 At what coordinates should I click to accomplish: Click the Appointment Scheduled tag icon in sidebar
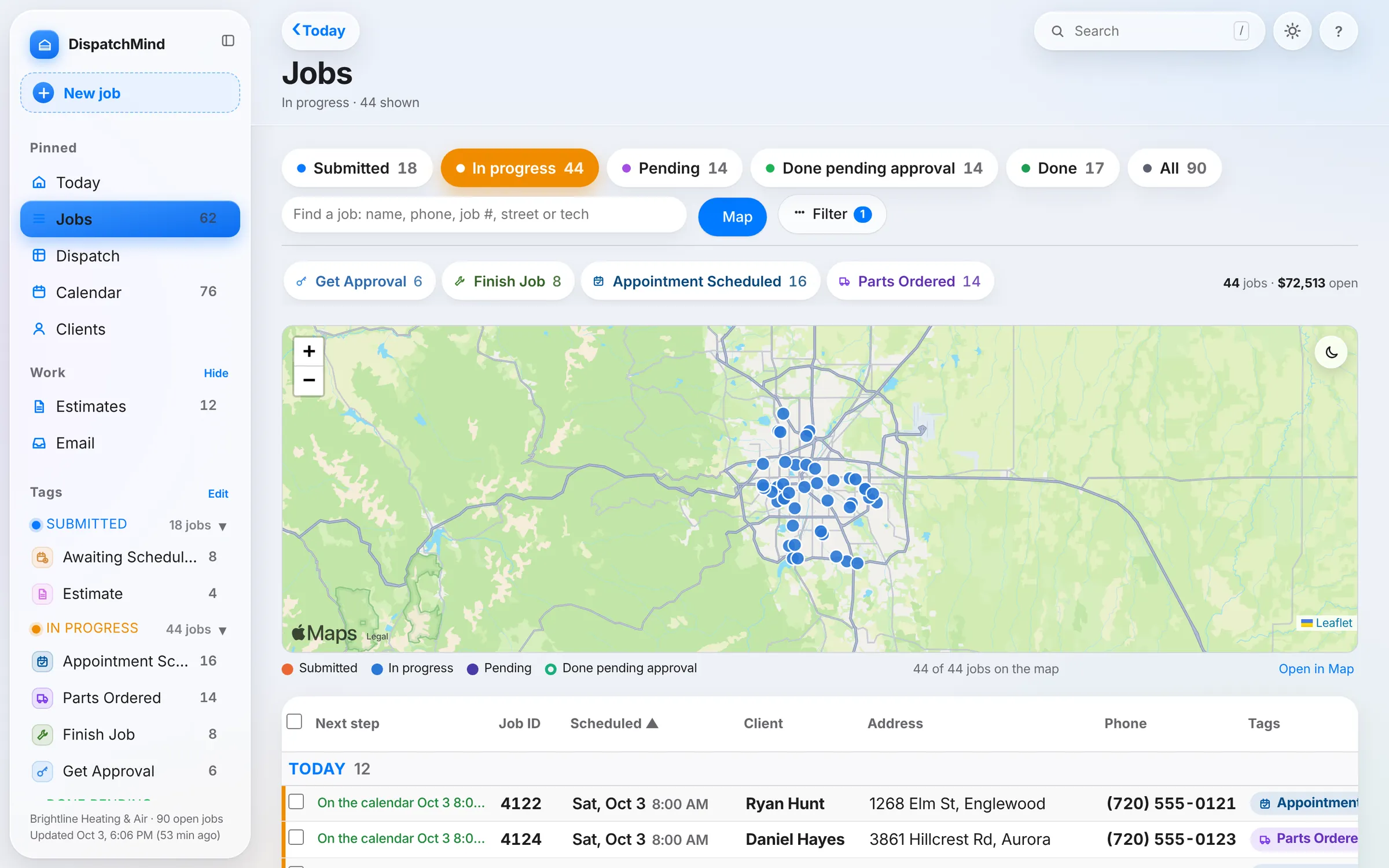42,661
